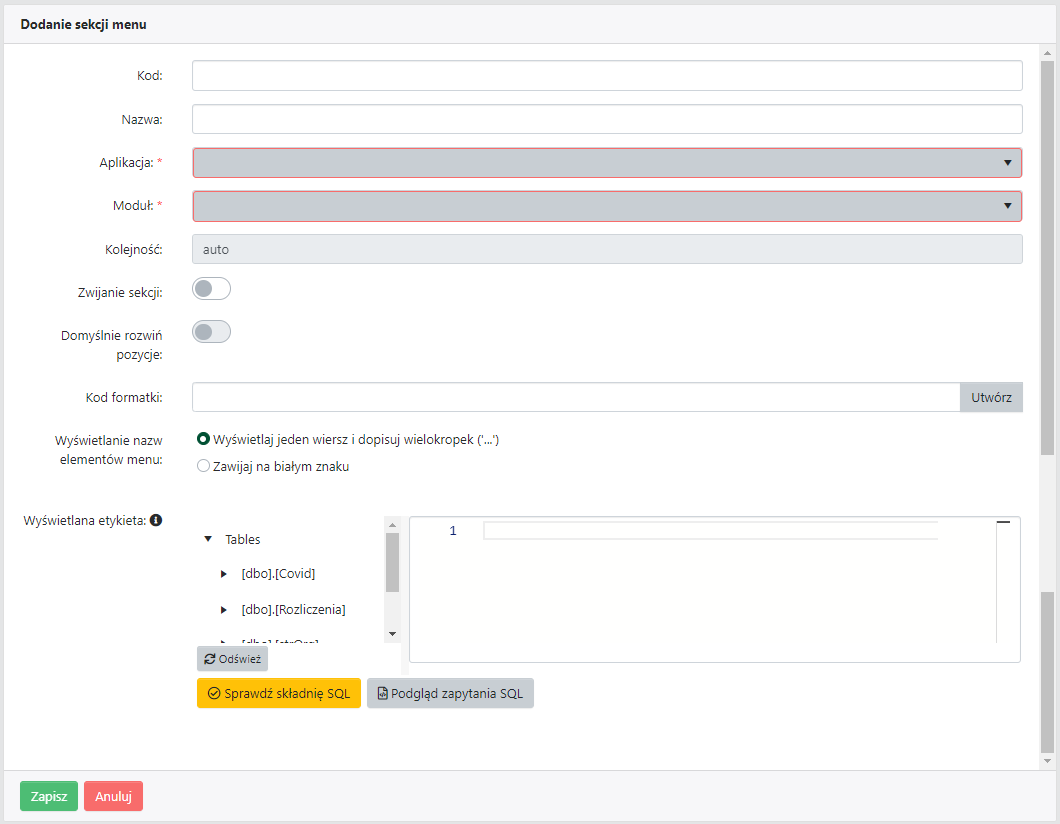The height and width of the screenshot is (824, 1060).
Task: Select Wyświetlaj jeden wiersz i dopisuj wielokropek
Action: click(x=203, y=439)
